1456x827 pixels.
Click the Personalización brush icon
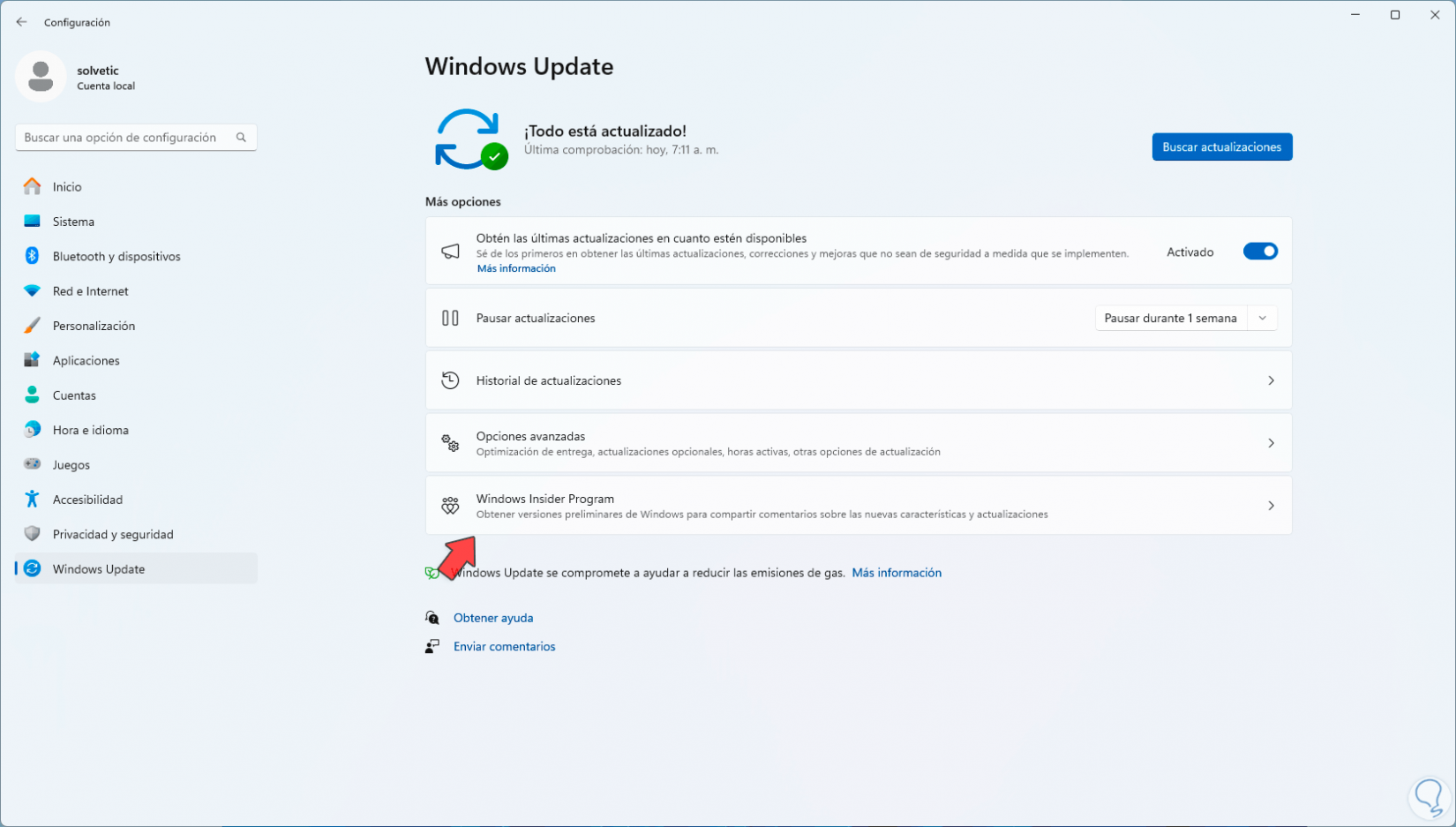click(33, 326)
